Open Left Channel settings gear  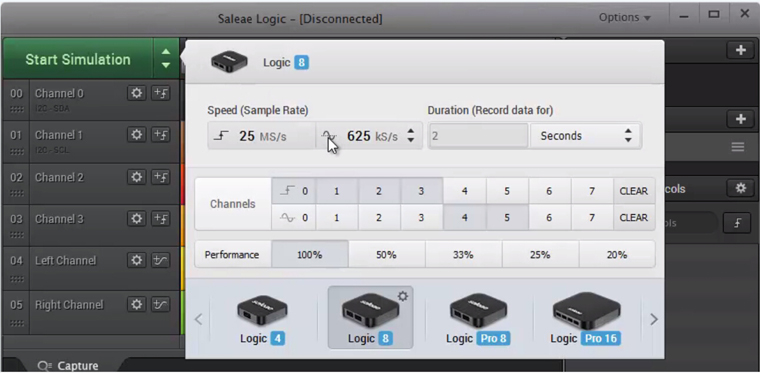click(137, 261)
